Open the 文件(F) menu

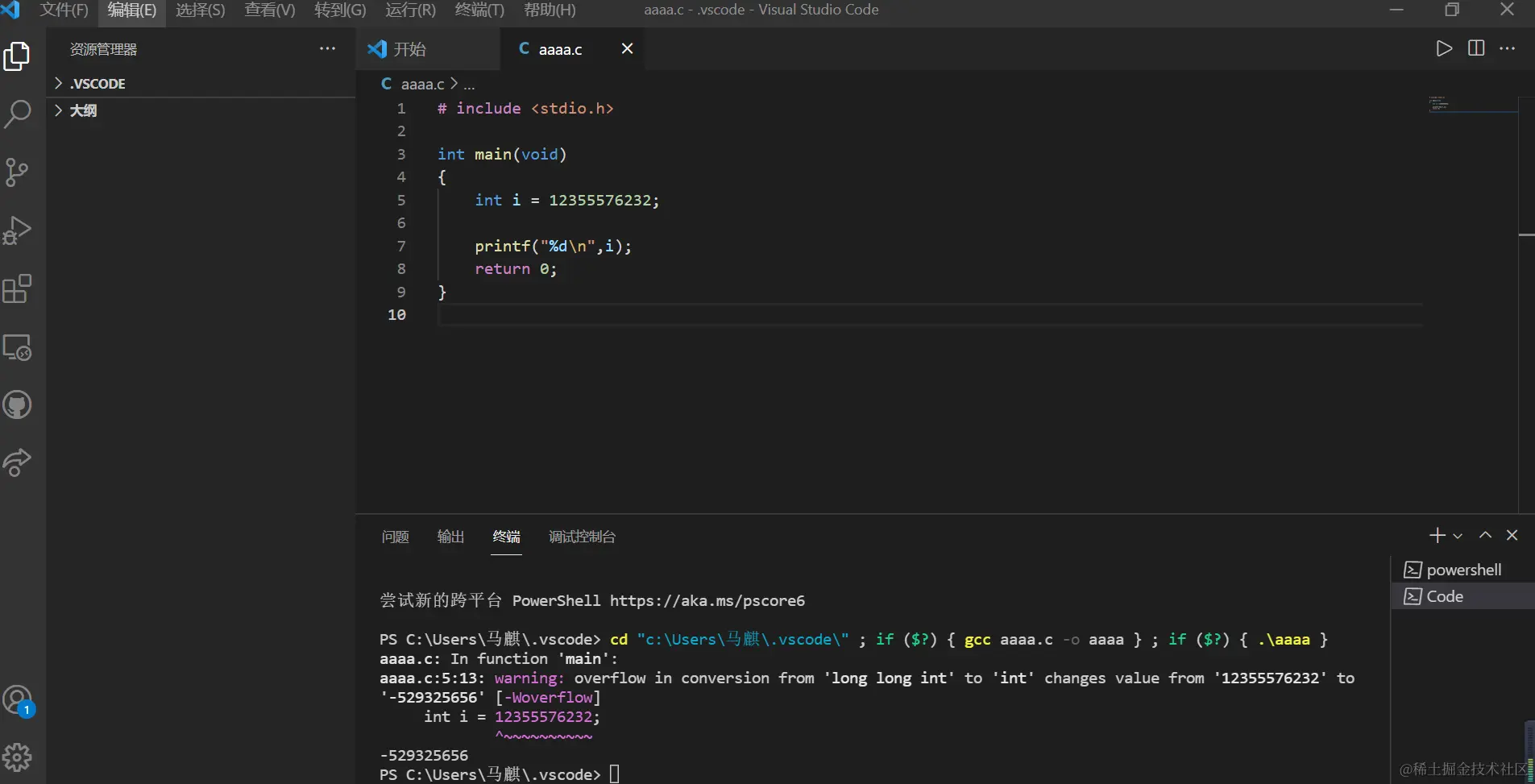pos(64,10)
